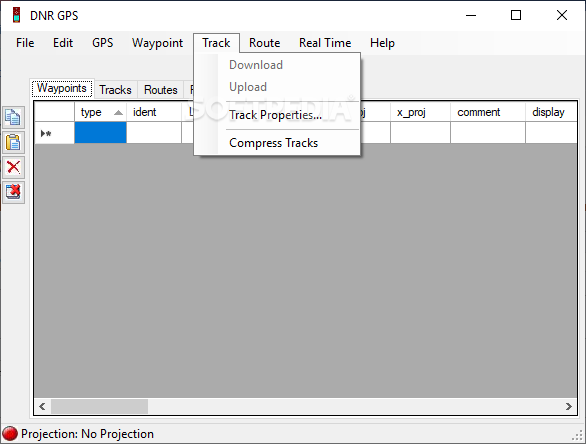This screenshot has height=444, width=586.
Task: Click the x_proj column header
Action: pyautogui.click(x=420, y=112)
